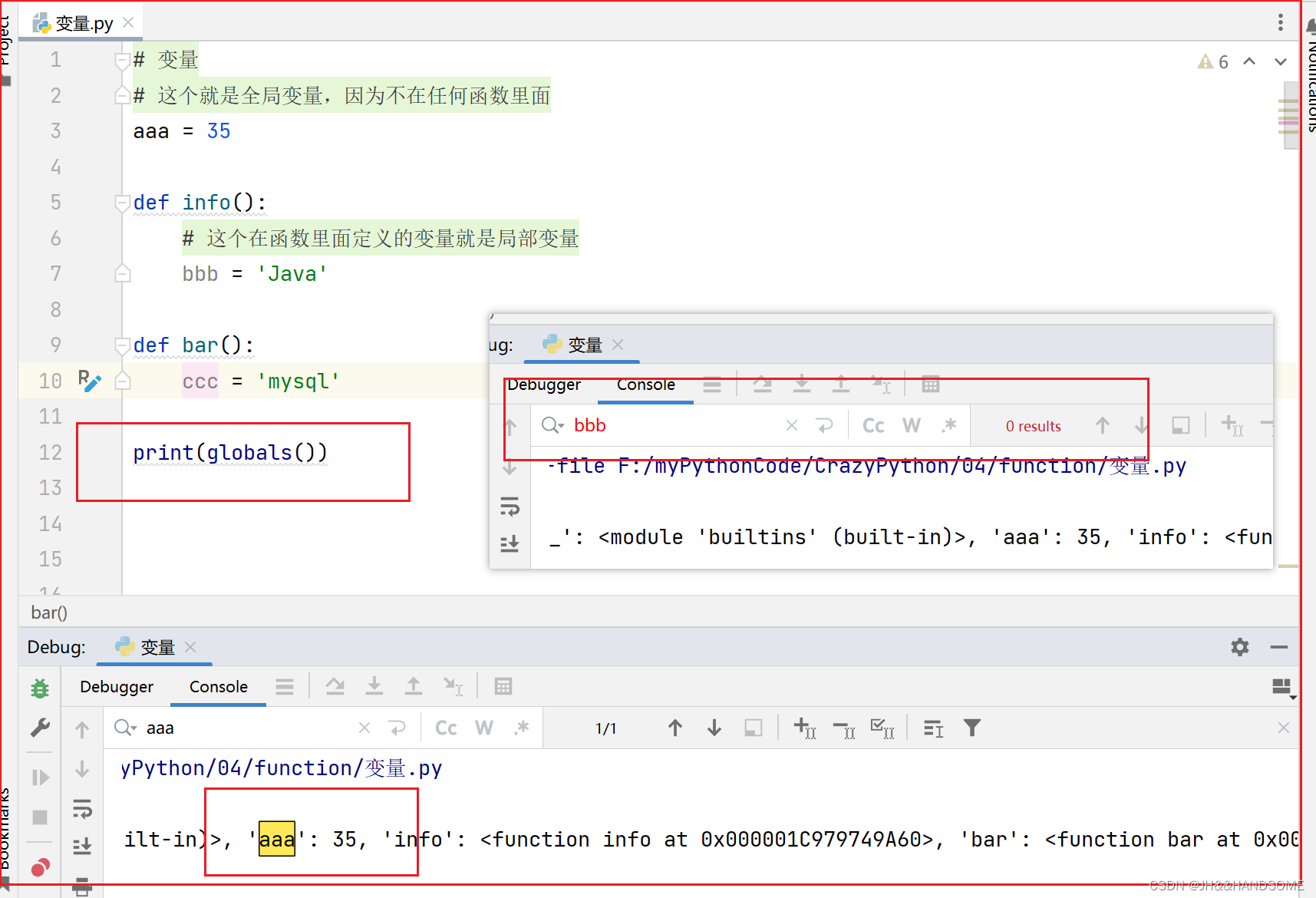1316x898 pixels.
Task: Select all occurrences
Action: [882, 728]
